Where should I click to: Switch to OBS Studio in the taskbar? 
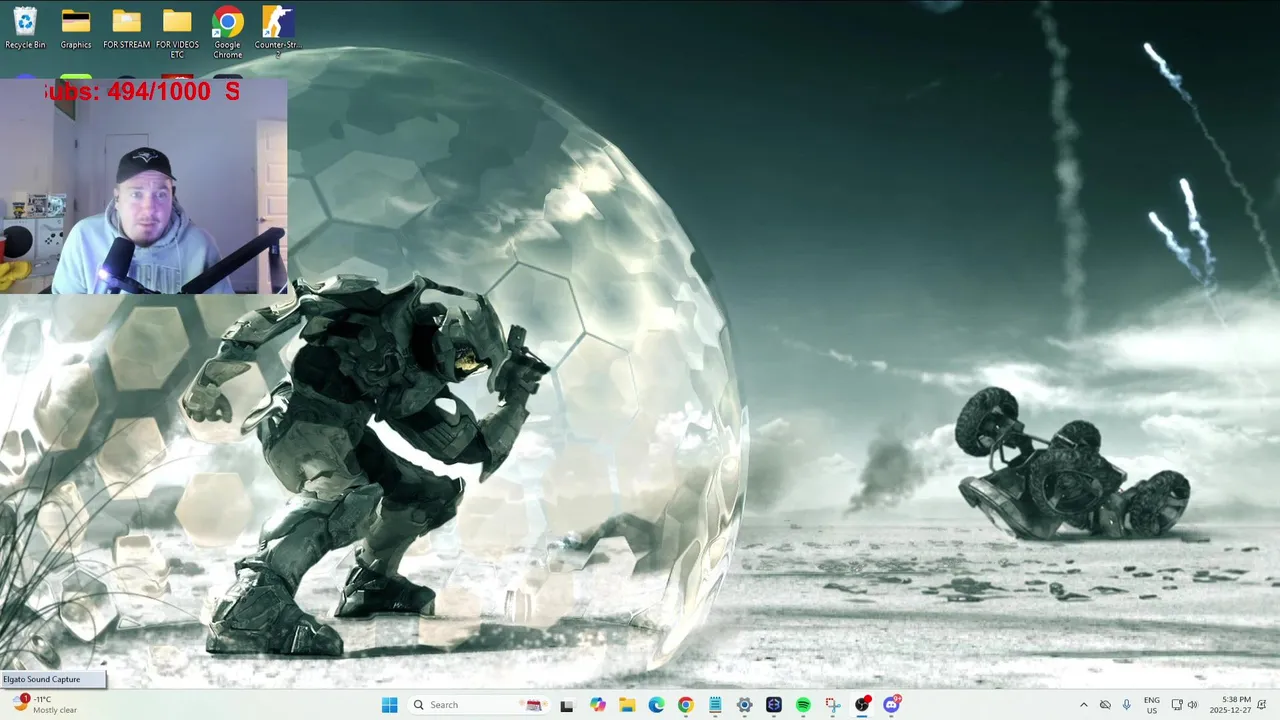coord(862,705)
